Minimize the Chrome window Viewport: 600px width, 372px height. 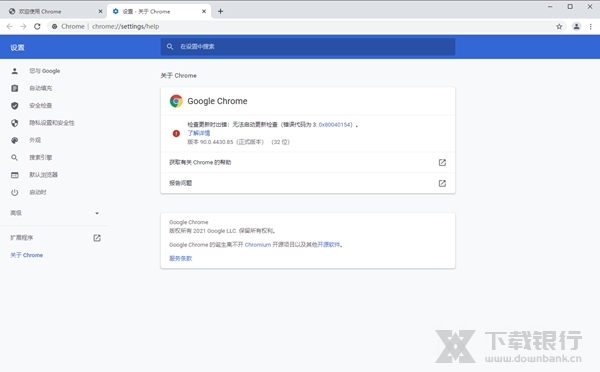click(x=550, y=7)
